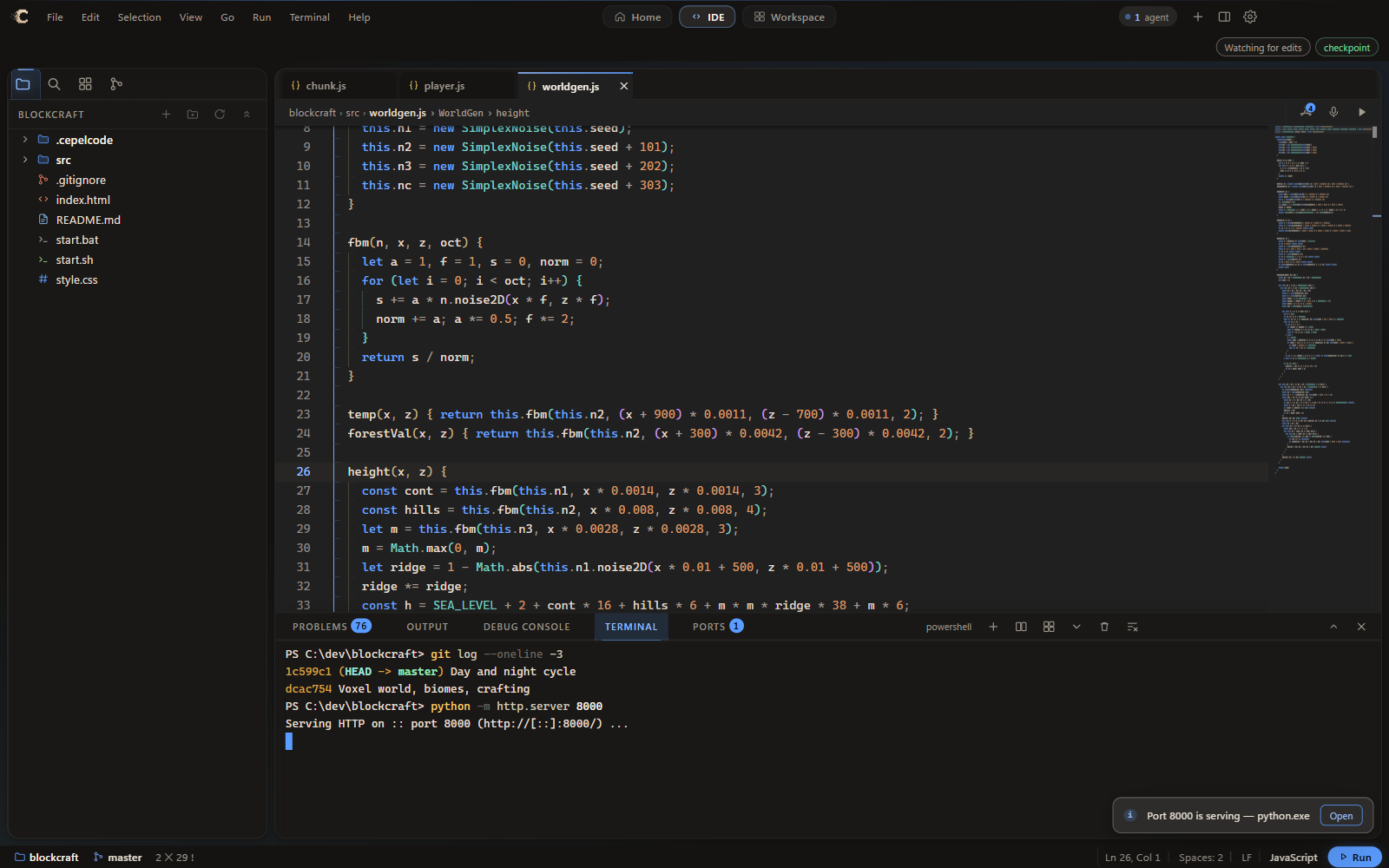Activate the microphone voice input icon
Screen dimensions: 1389x868
pyautogui.click(x=1333, y=112)
